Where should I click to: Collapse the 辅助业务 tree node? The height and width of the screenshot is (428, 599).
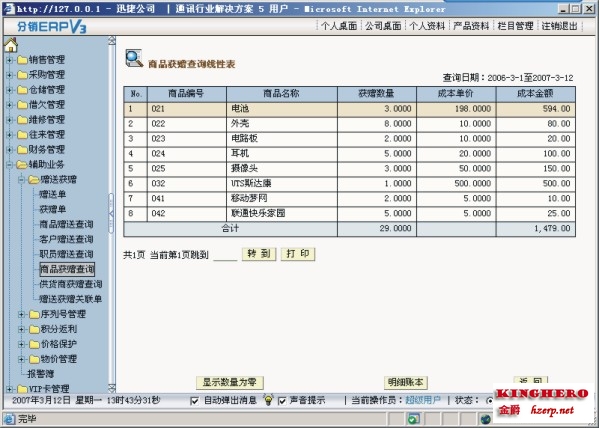(x=10, y=165)
